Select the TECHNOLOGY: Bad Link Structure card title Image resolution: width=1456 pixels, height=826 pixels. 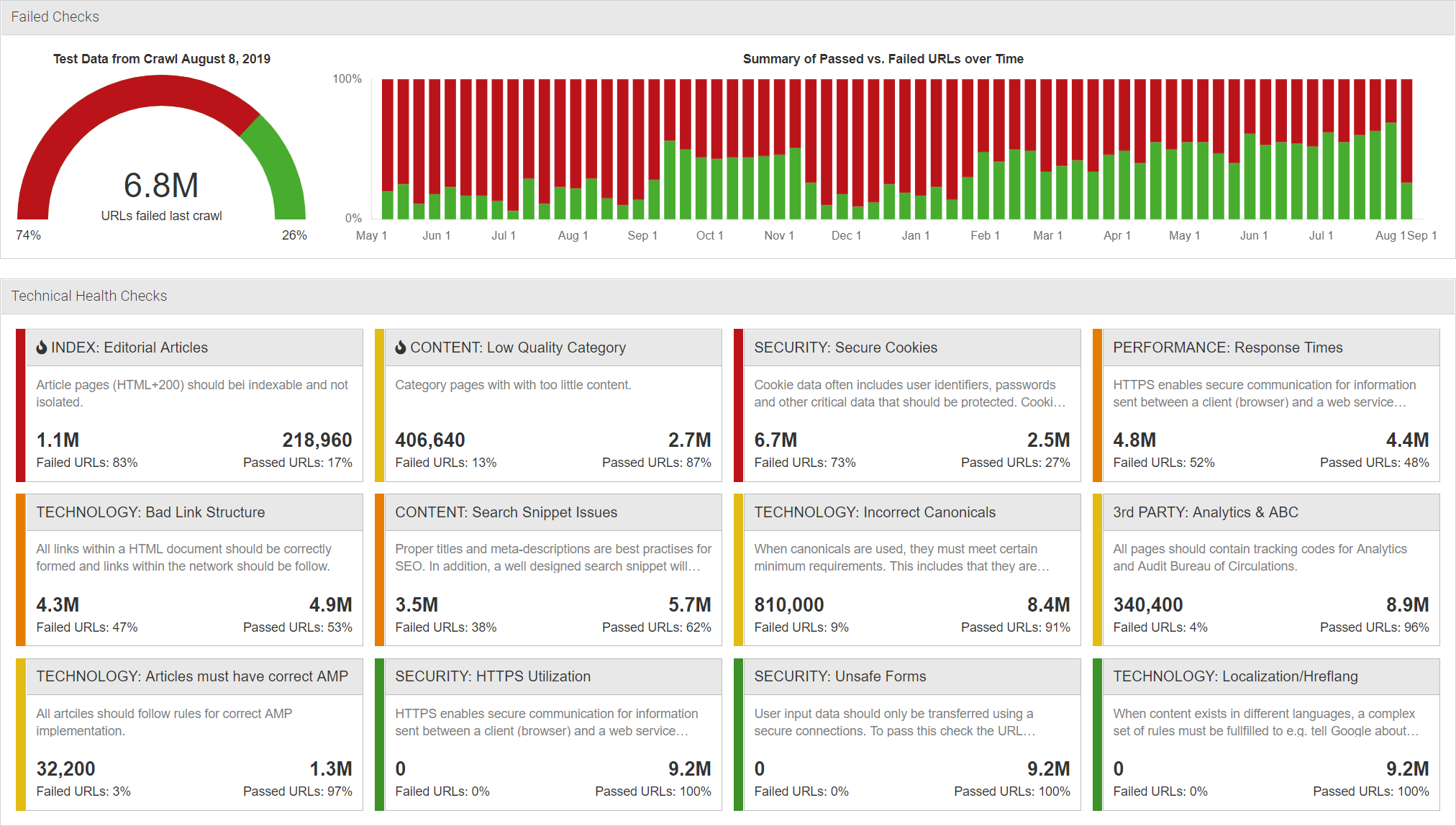150,512
